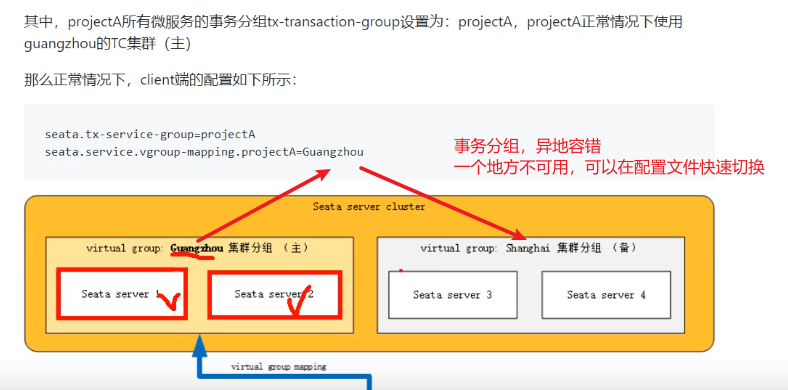Click the red checkmark on server 2

(x=298, y=303)
